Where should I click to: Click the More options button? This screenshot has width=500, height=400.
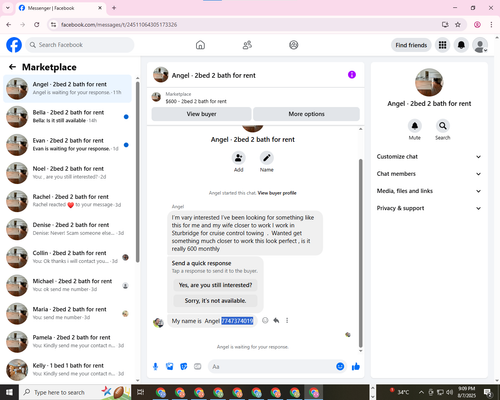tap(306, 114)
